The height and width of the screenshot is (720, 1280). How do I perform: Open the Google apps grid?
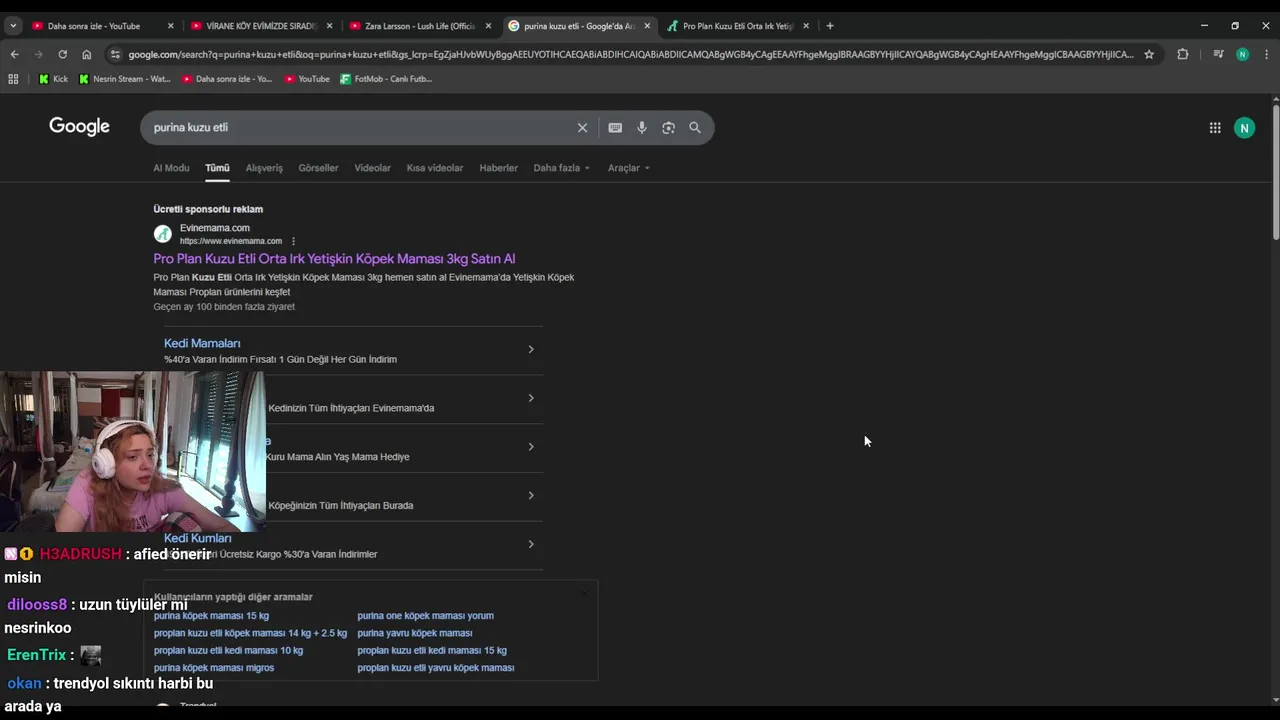point(1215,128)
